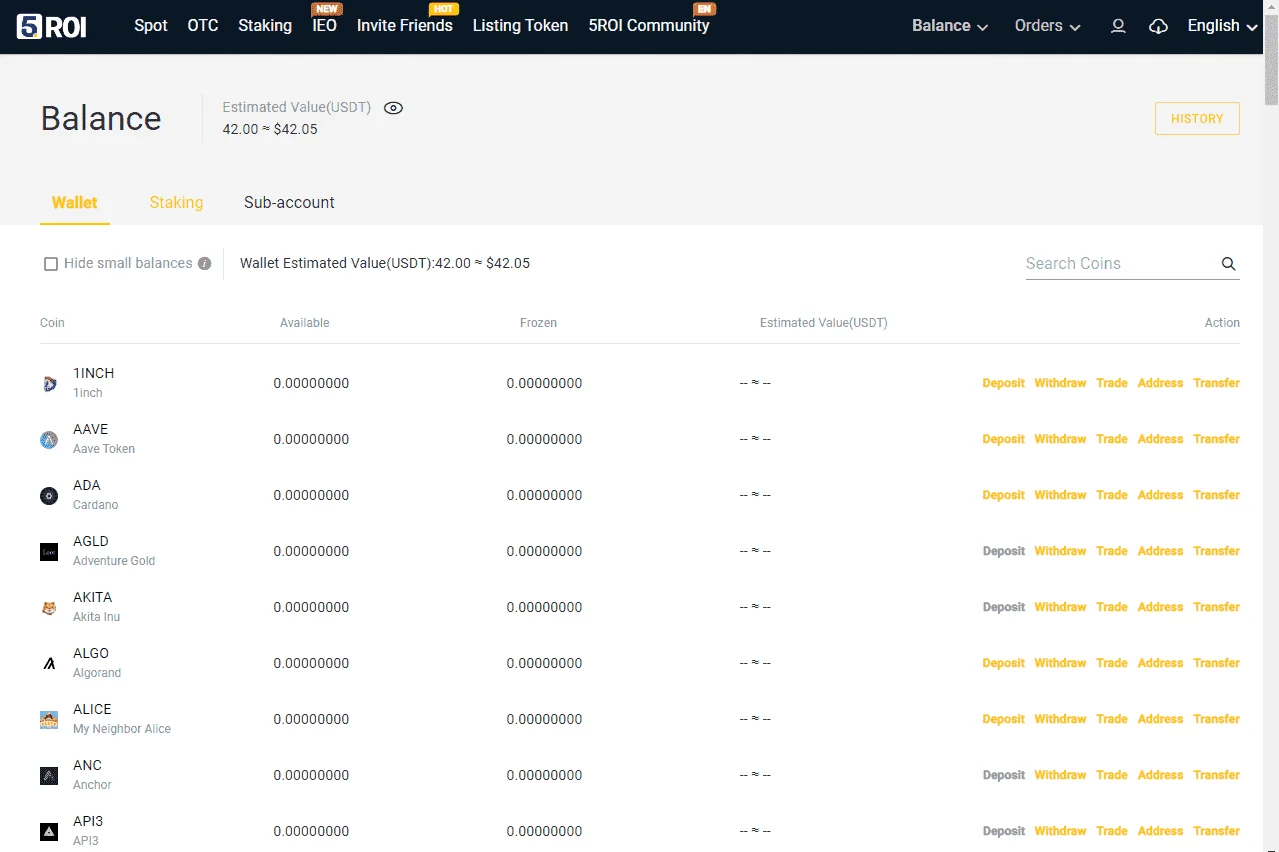Image resolution: width=1279 pixels, height=852 pixels.
Task: Click the search magnifier icon
Action: (x=1228, y=264)
